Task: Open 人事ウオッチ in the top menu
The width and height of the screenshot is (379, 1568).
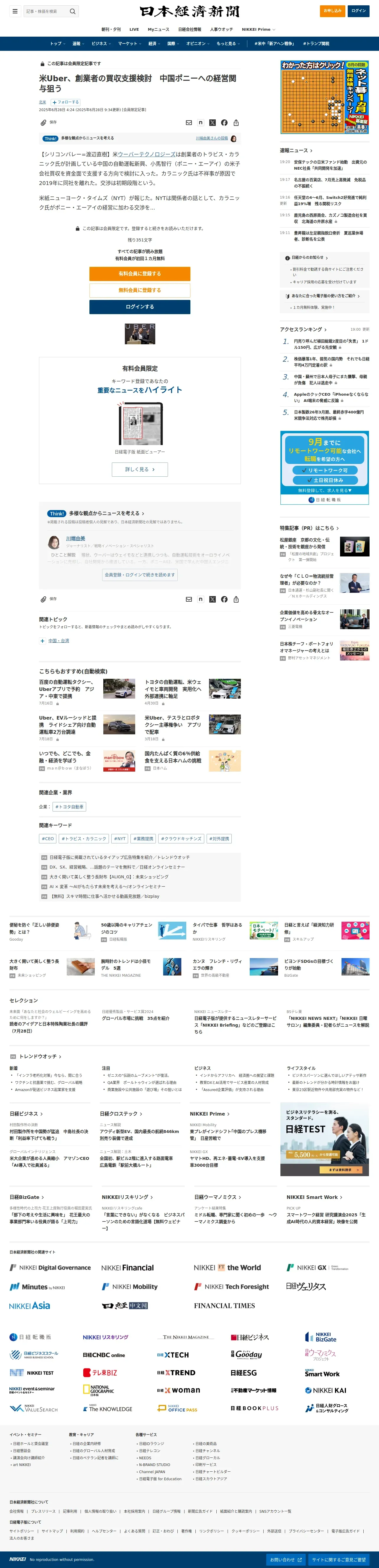Action: (221, 29)
